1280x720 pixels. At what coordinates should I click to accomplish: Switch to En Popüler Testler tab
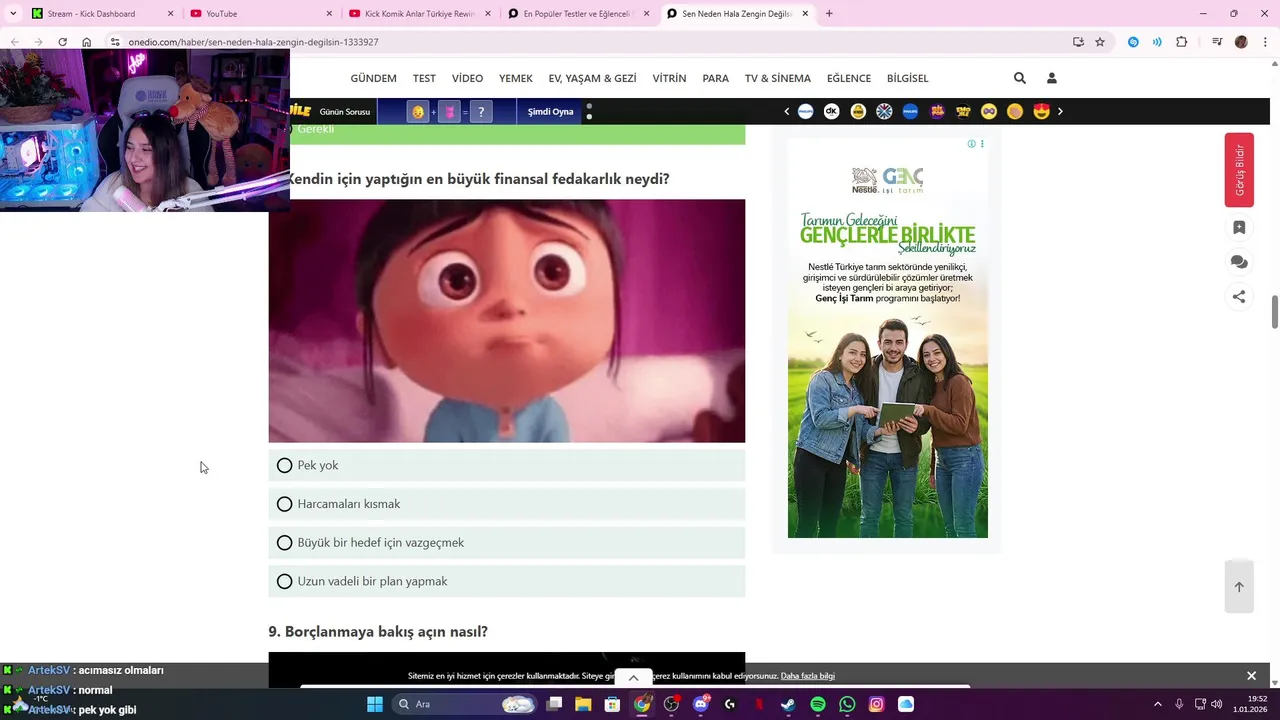pos(578,13)
